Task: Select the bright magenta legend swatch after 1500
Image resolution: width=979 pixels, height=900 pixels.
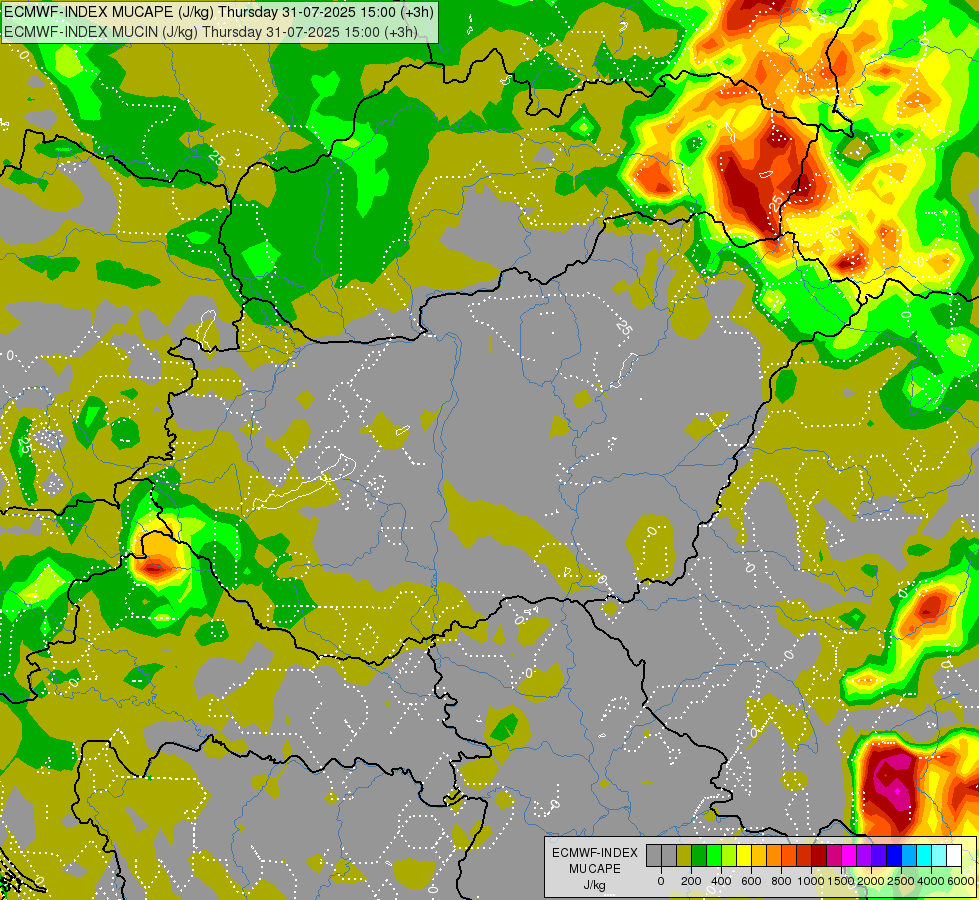Action: click(x=849, y=856)
